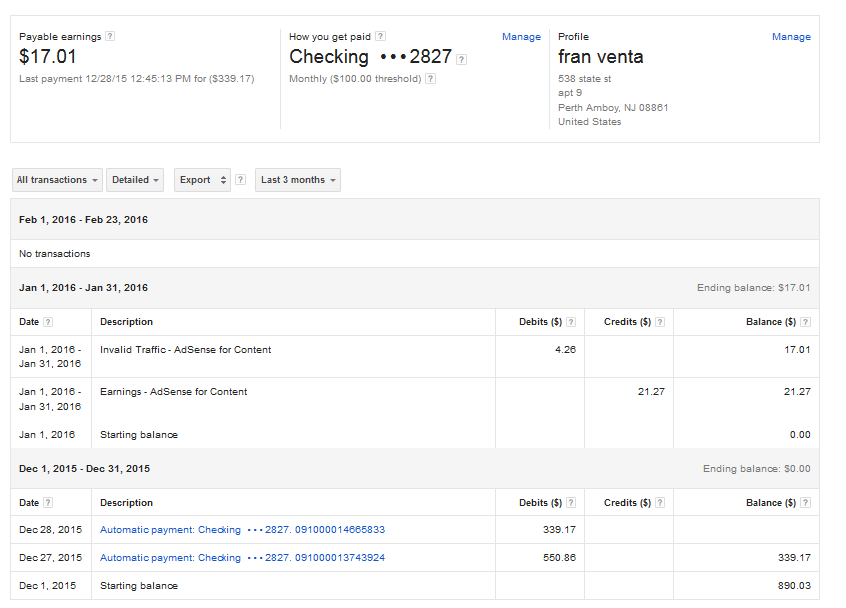The width and height of the screenshot is (846, 608).
Task: Click the 538 state st address line
Action: [x=584, y=79]
